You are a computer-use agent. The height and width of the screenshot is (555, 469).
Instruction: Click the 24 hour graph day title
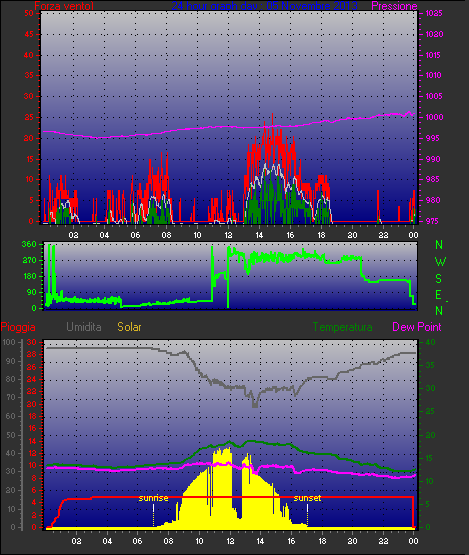tap(264, 6)
